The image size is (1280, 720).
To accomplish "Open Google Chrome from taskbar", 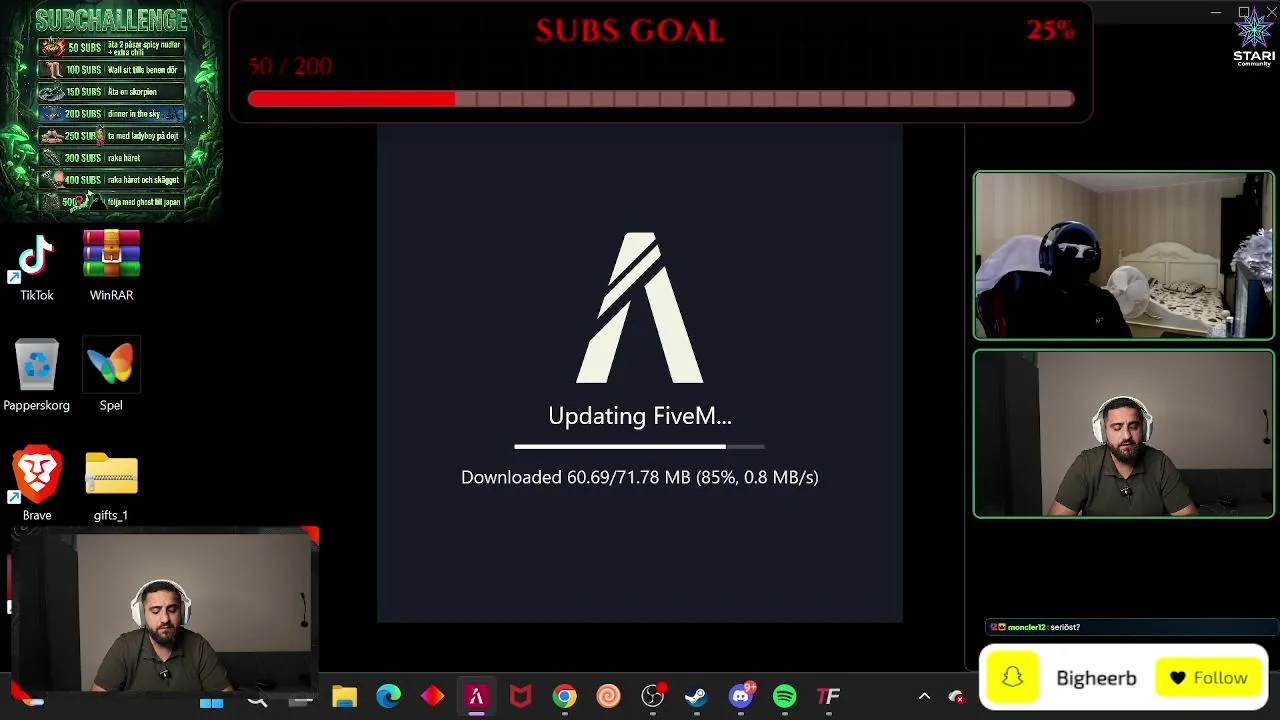I will coord(565,696).
